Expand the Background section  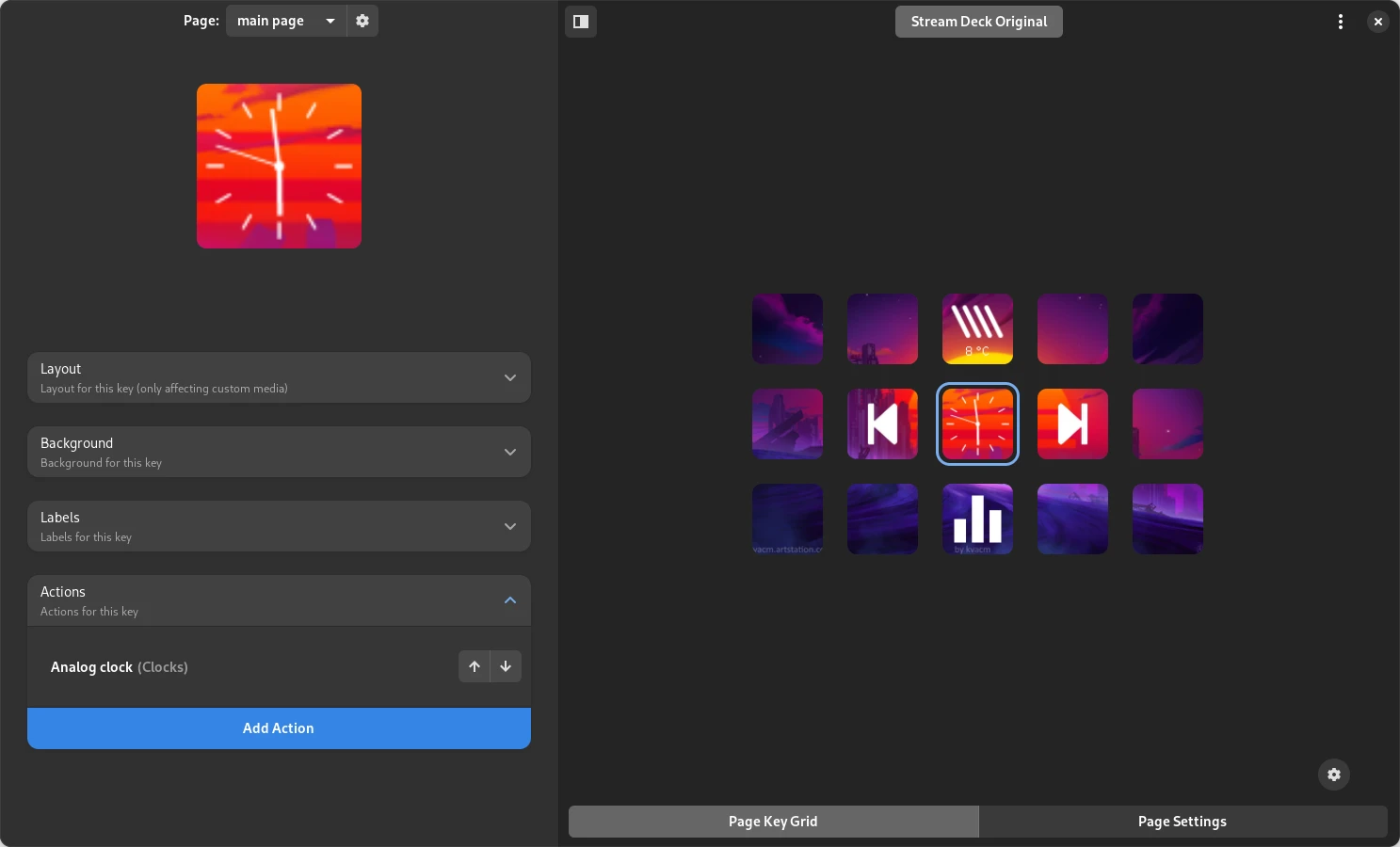279,452
